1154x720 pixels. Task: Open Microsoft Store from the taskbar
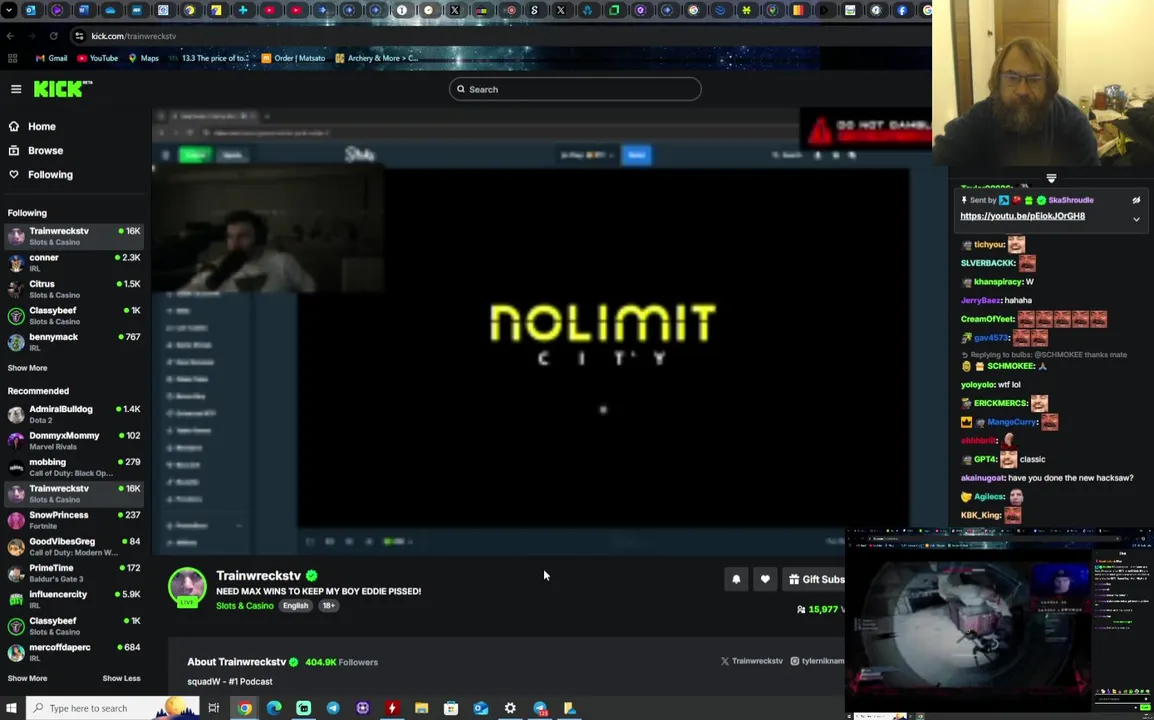(x=451, y=708)
